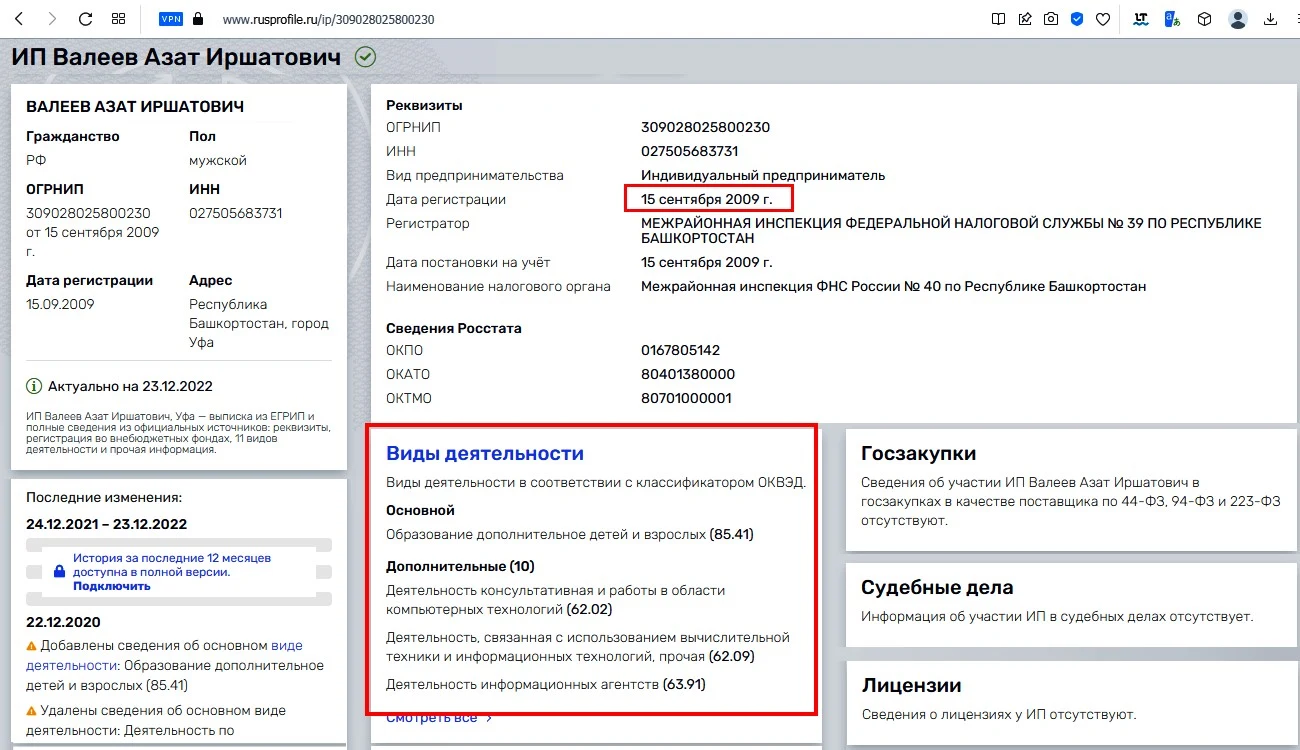The width and height of the screenshot is (1300, 750).
Task: Click the VPN badge in address bar
Action: tap(170, 19)
